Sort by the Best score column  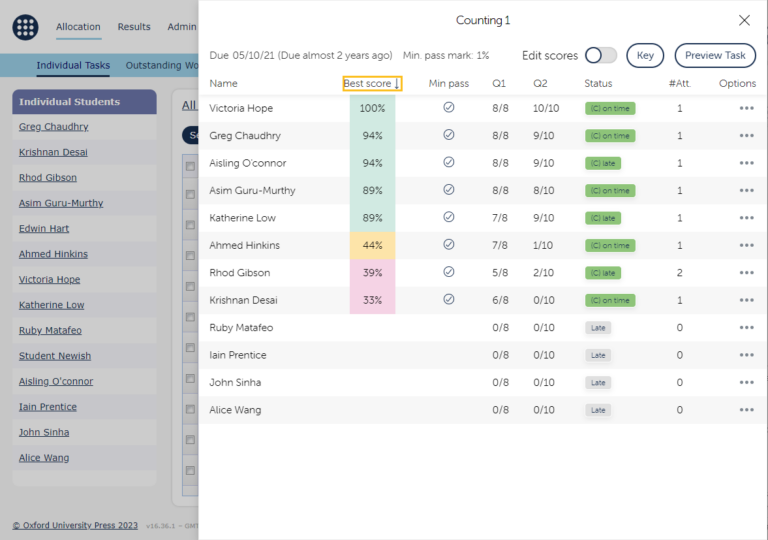pos(371,84)
